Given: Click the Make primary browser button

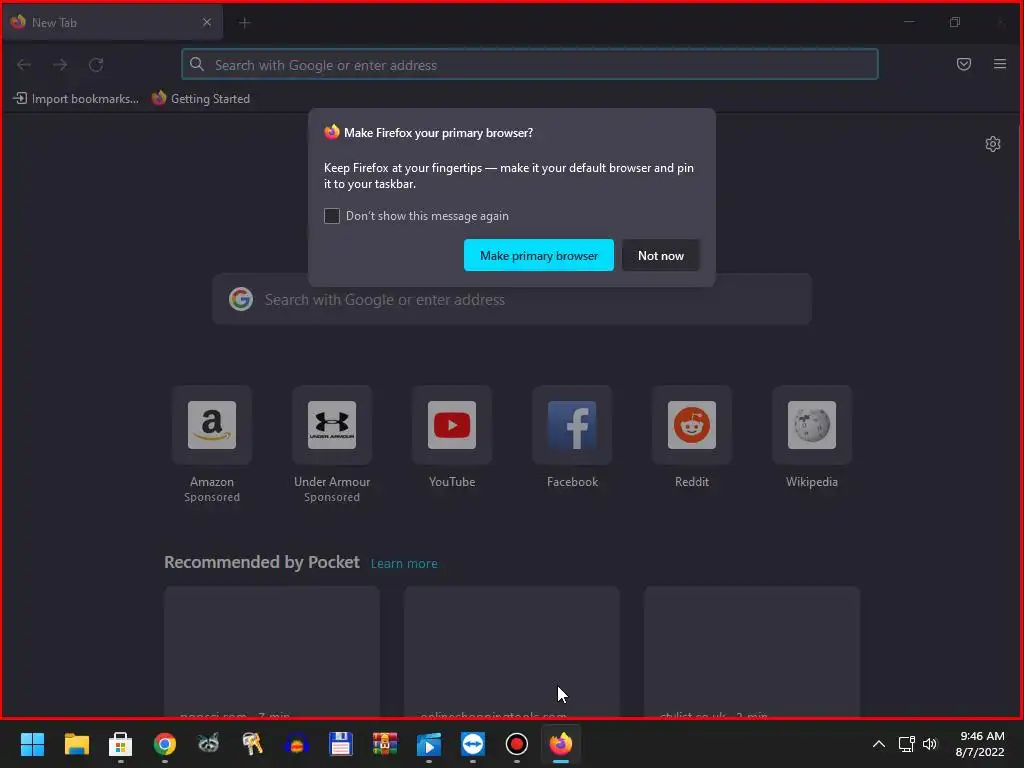Looking at the screenshot, I should (x=539, y=255).
